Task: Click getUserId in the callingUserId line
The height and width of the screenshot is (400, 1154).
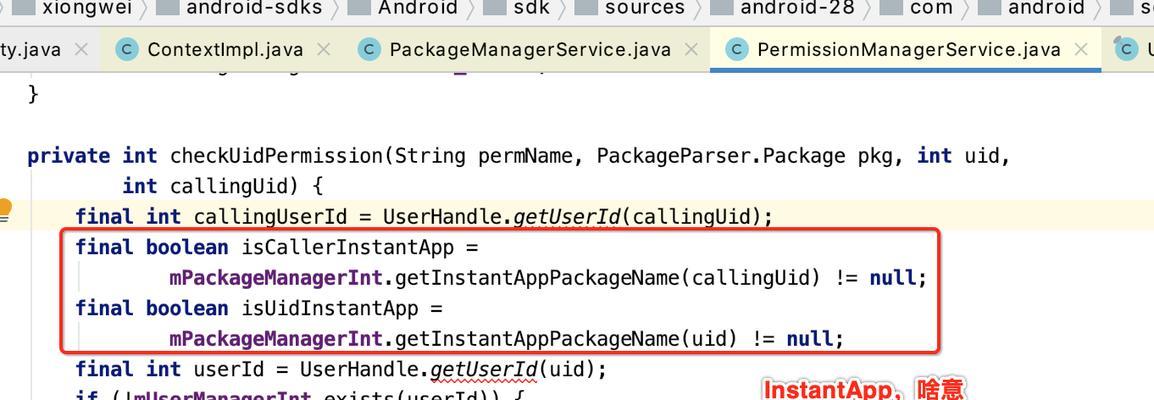Action: pyautogui.click(x=567, y=217)
